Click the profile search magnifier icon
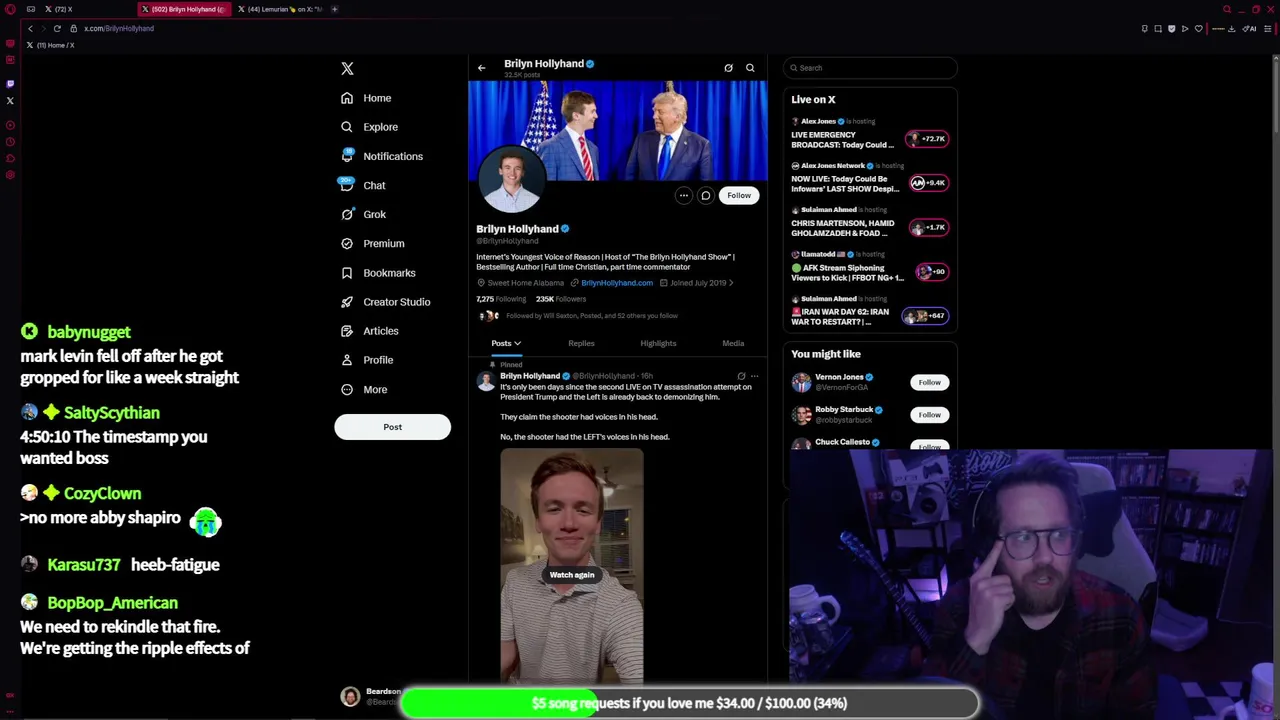Screen dimensions: 1280x720 pyautogui.click(x=750, y=68)
